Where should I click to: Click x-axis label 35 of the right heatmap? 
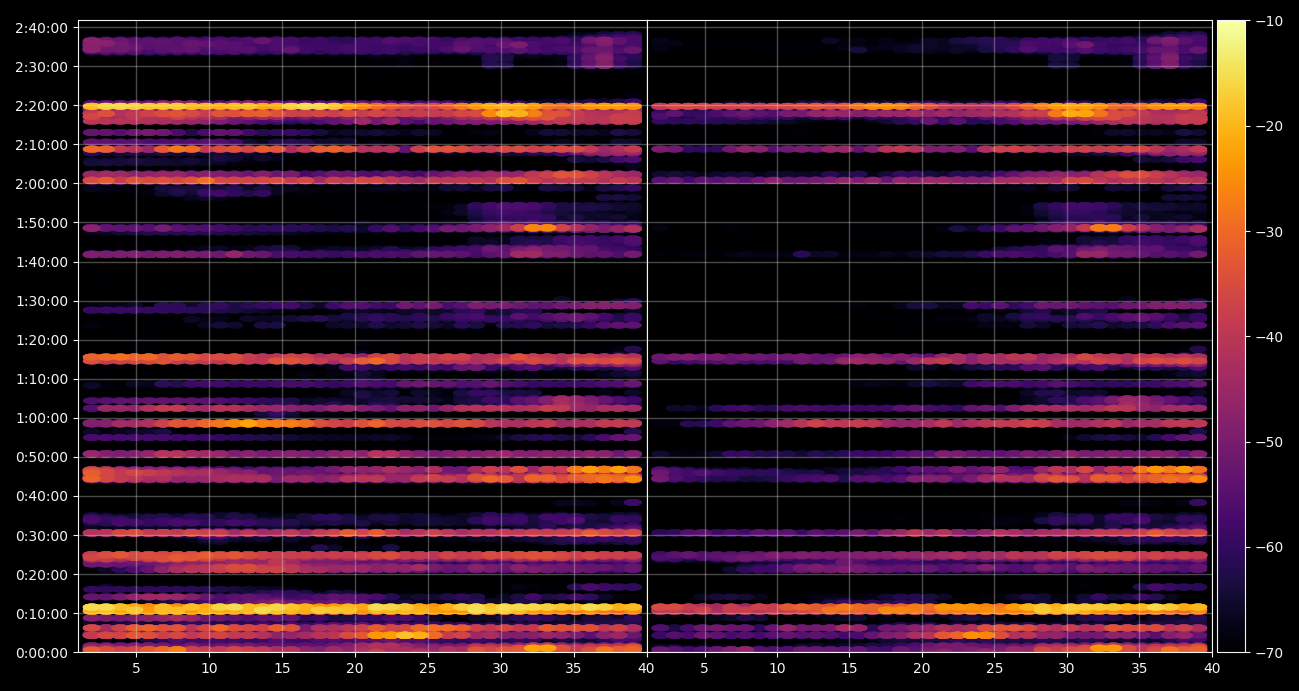(1139, 669)
